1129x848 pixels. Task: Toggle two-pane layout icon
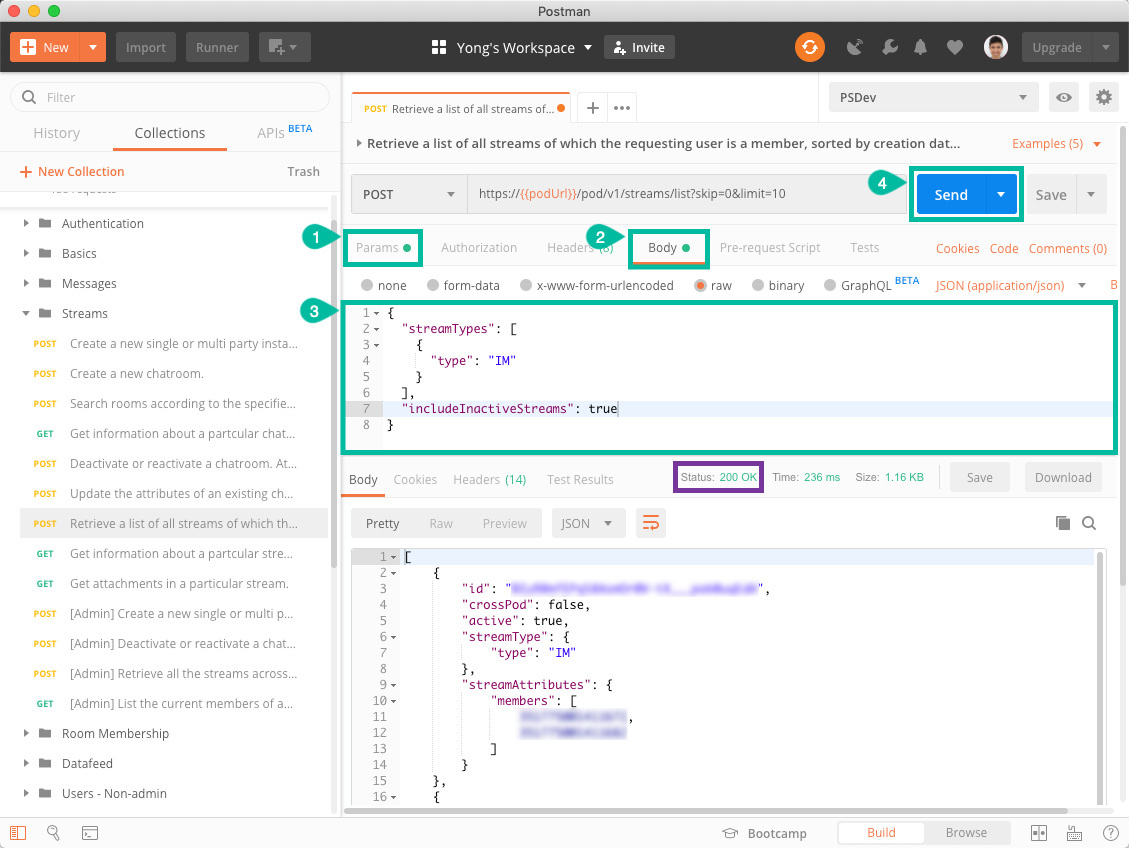pos(1038,833)
